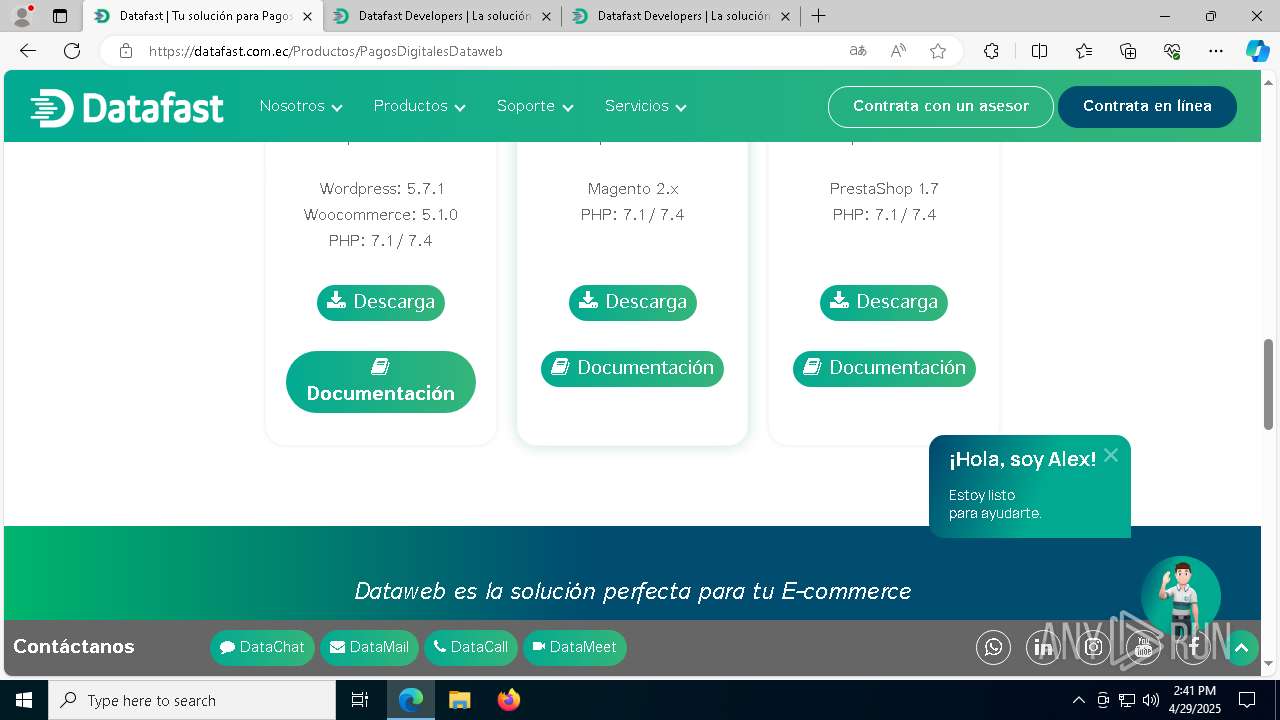Open the LinkedIn icon in footer bar
This screenshot has width=1280, height=720.
pos(1043,647)
